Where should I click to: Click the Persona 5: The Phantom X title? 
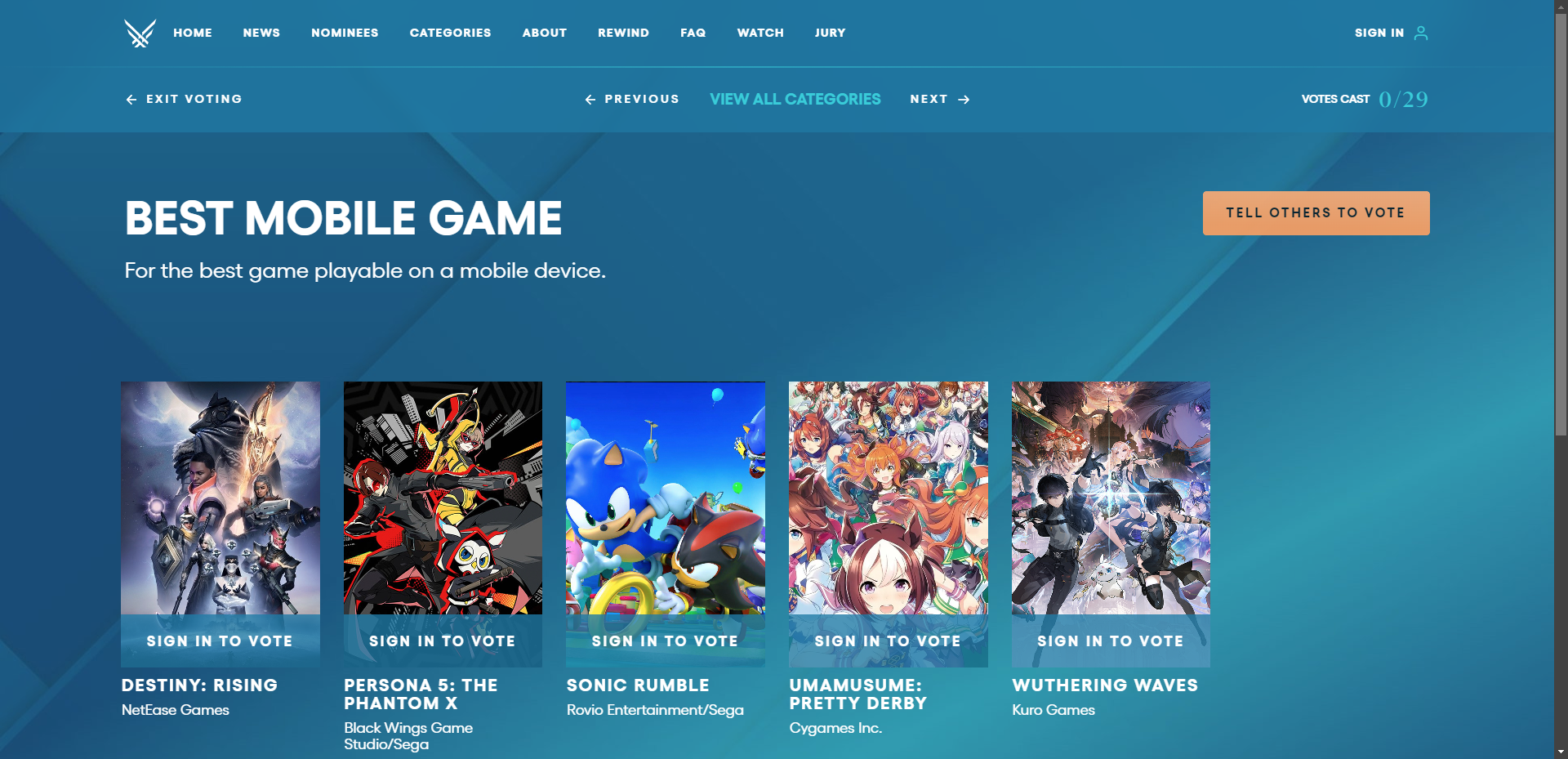421,694
